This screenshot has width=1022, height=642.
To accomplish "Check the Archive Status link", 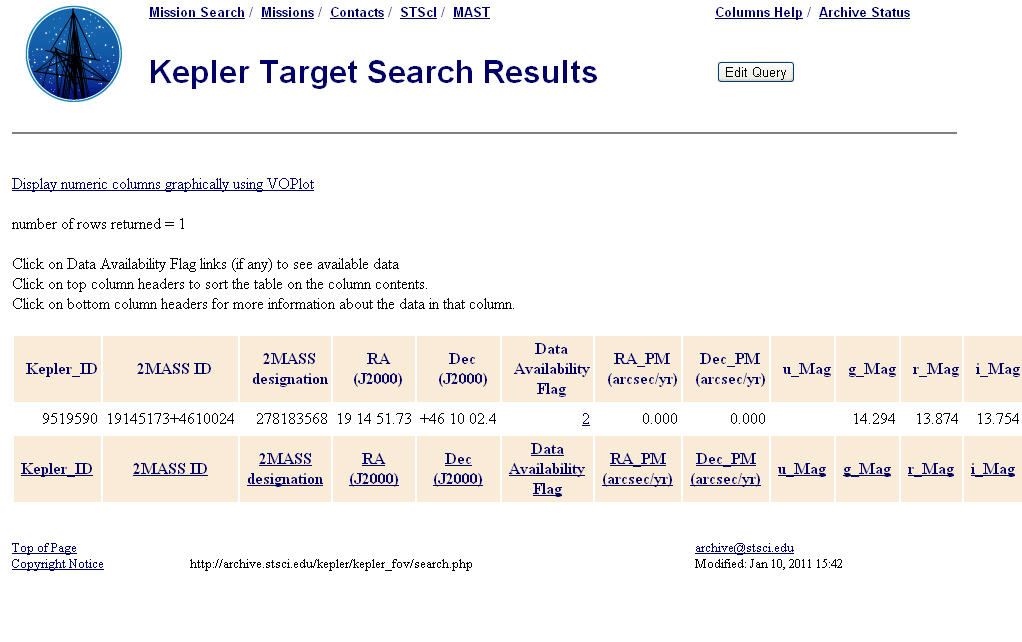I will [x=864, y=12].
